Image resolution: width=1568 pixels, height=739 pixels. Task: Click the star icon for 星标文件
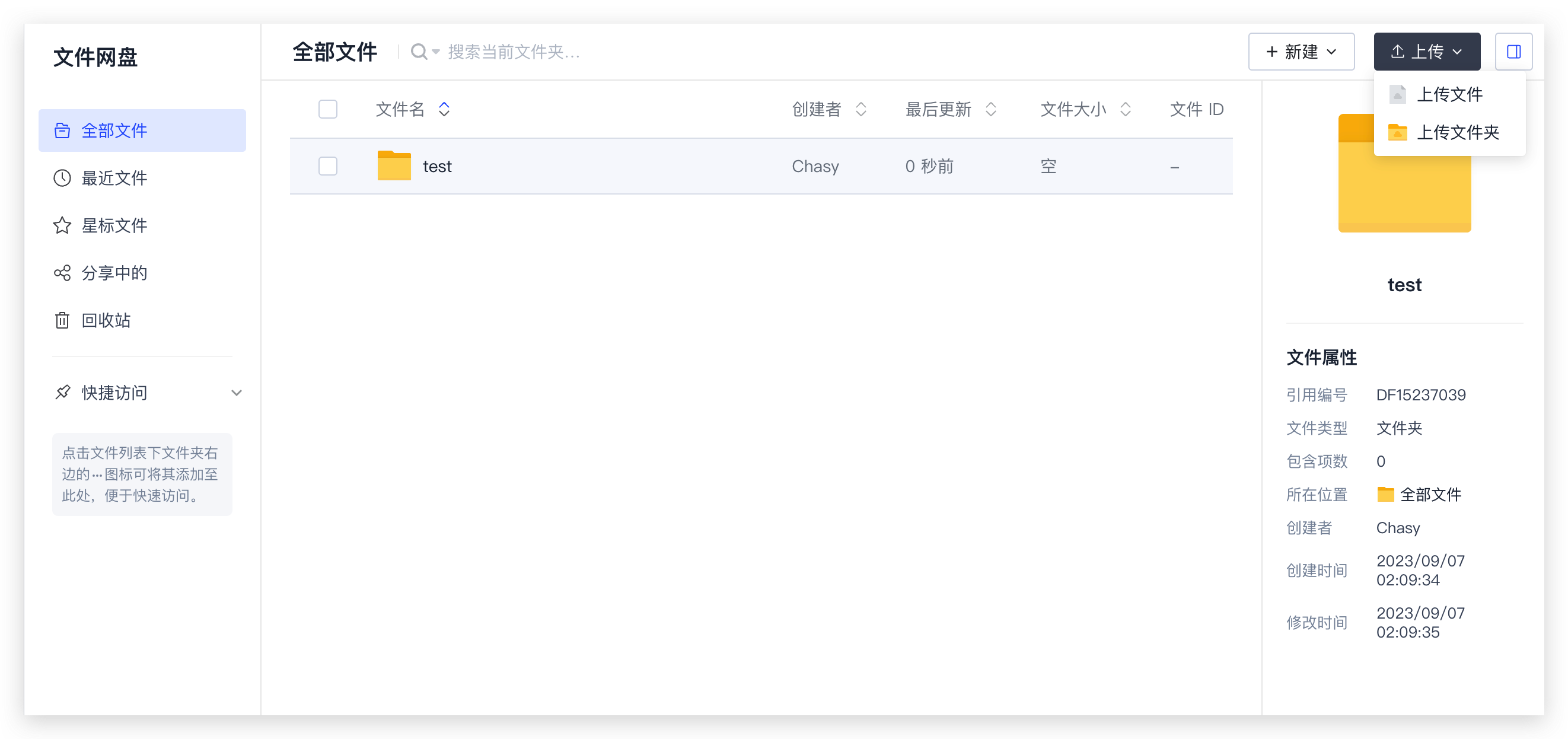tap(62, 225)
